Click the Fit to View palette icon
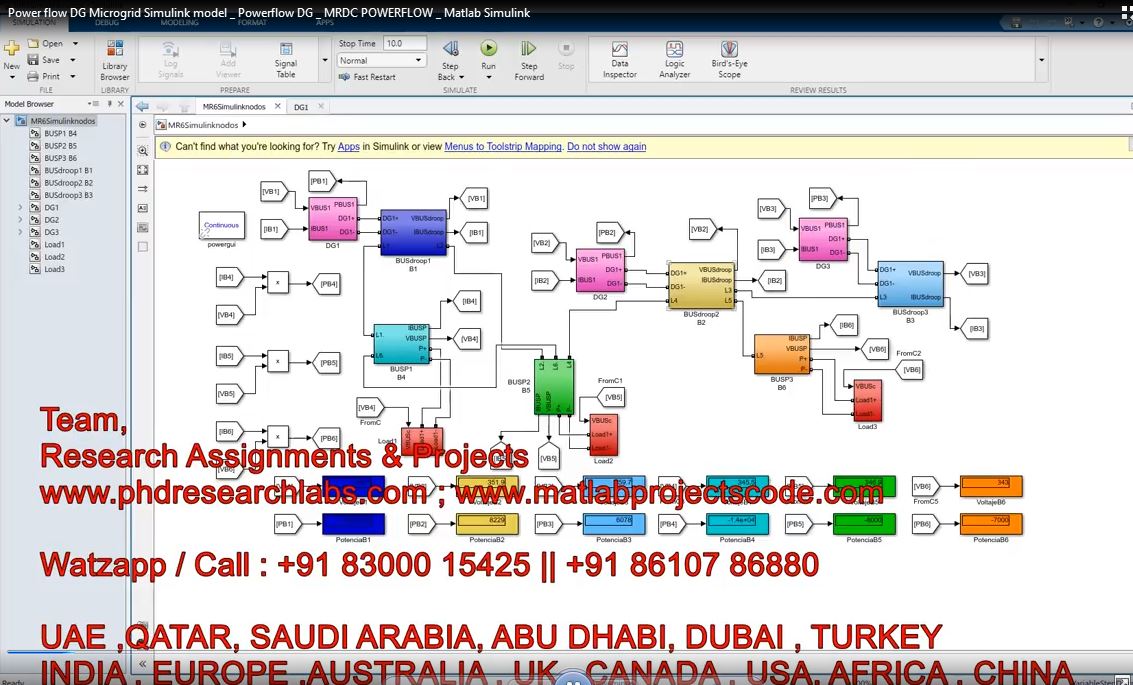 [142, 170]
